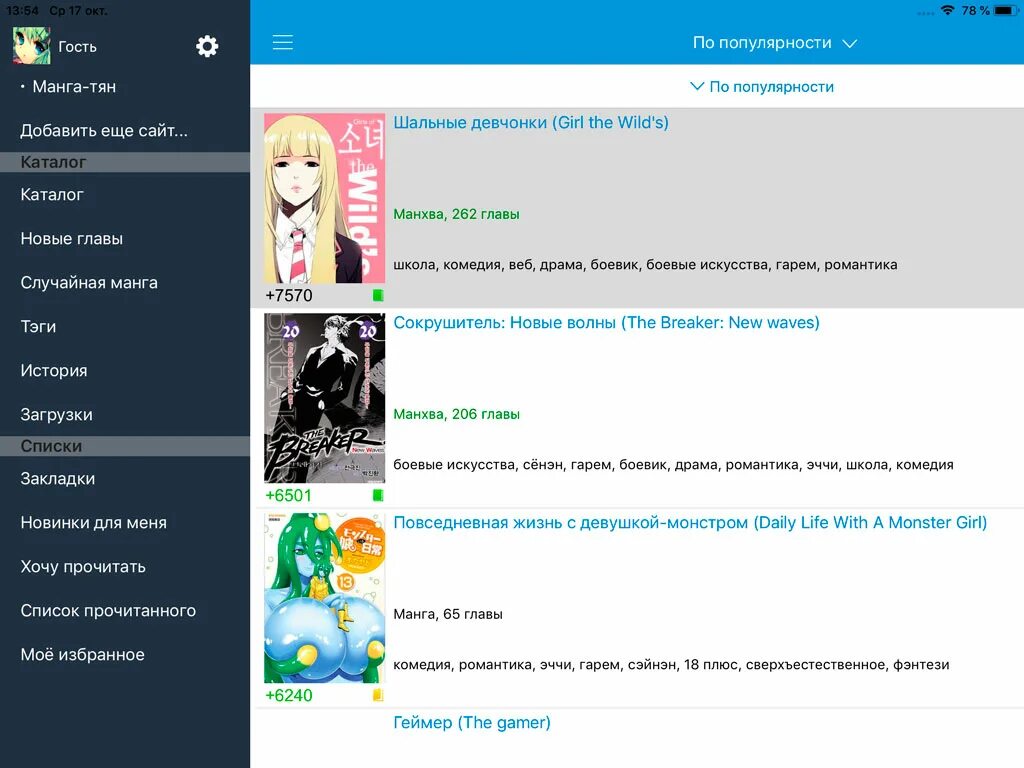Viewport: 1024px width, 768px height.
Task: Tap the Girl the Wild's cover thumbnail
Action: pyautogui.click(x=325, y=199)
